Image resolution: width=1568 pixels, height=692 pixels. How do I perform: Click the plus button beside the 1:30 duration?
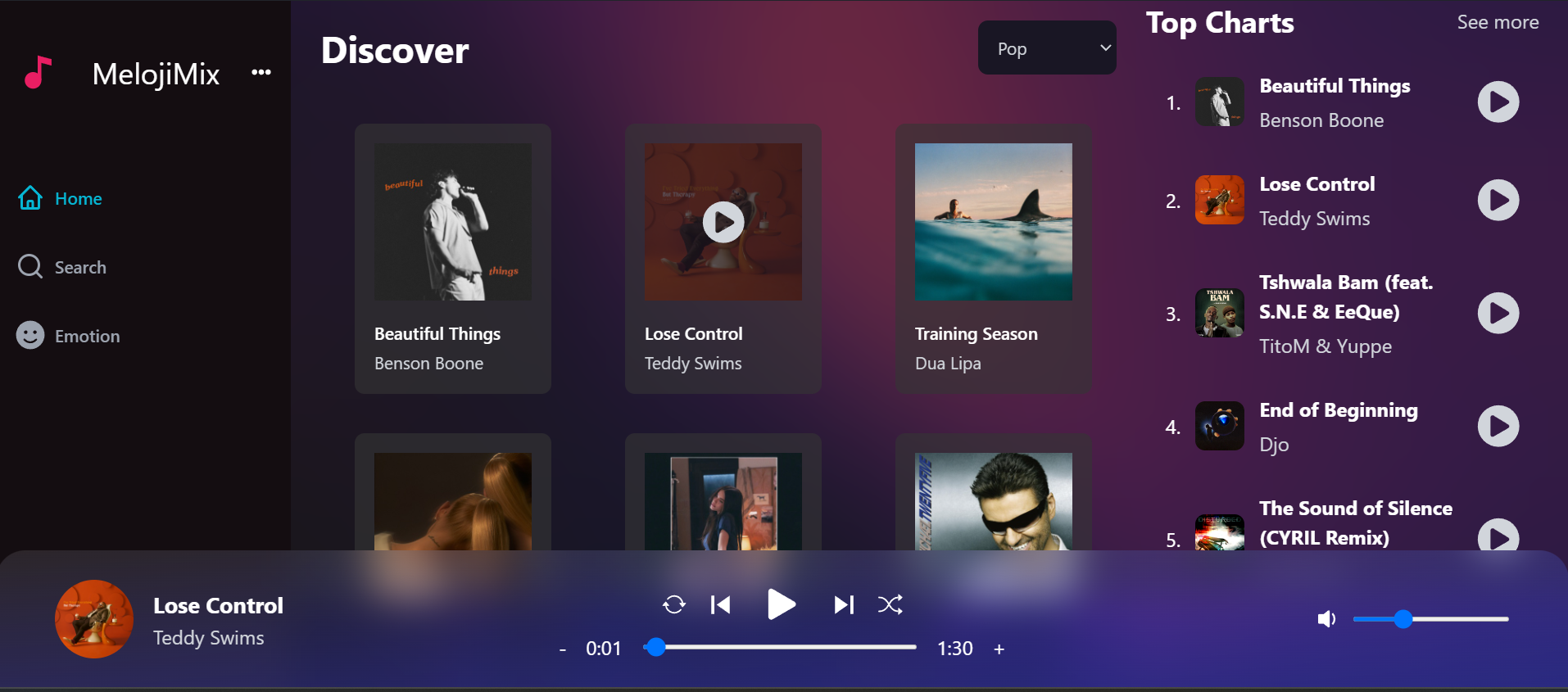[x=999, y=649]
